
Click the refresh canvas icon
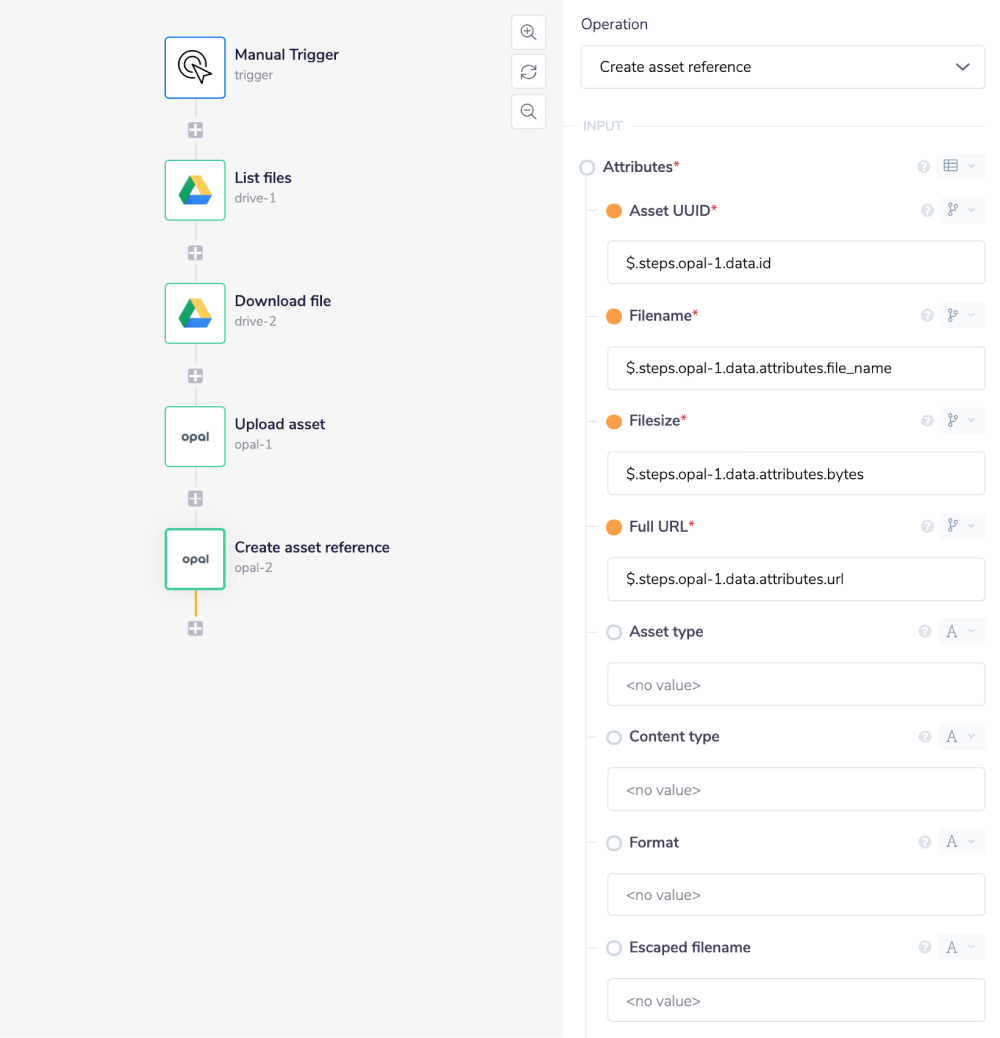[x=528, y=72]
